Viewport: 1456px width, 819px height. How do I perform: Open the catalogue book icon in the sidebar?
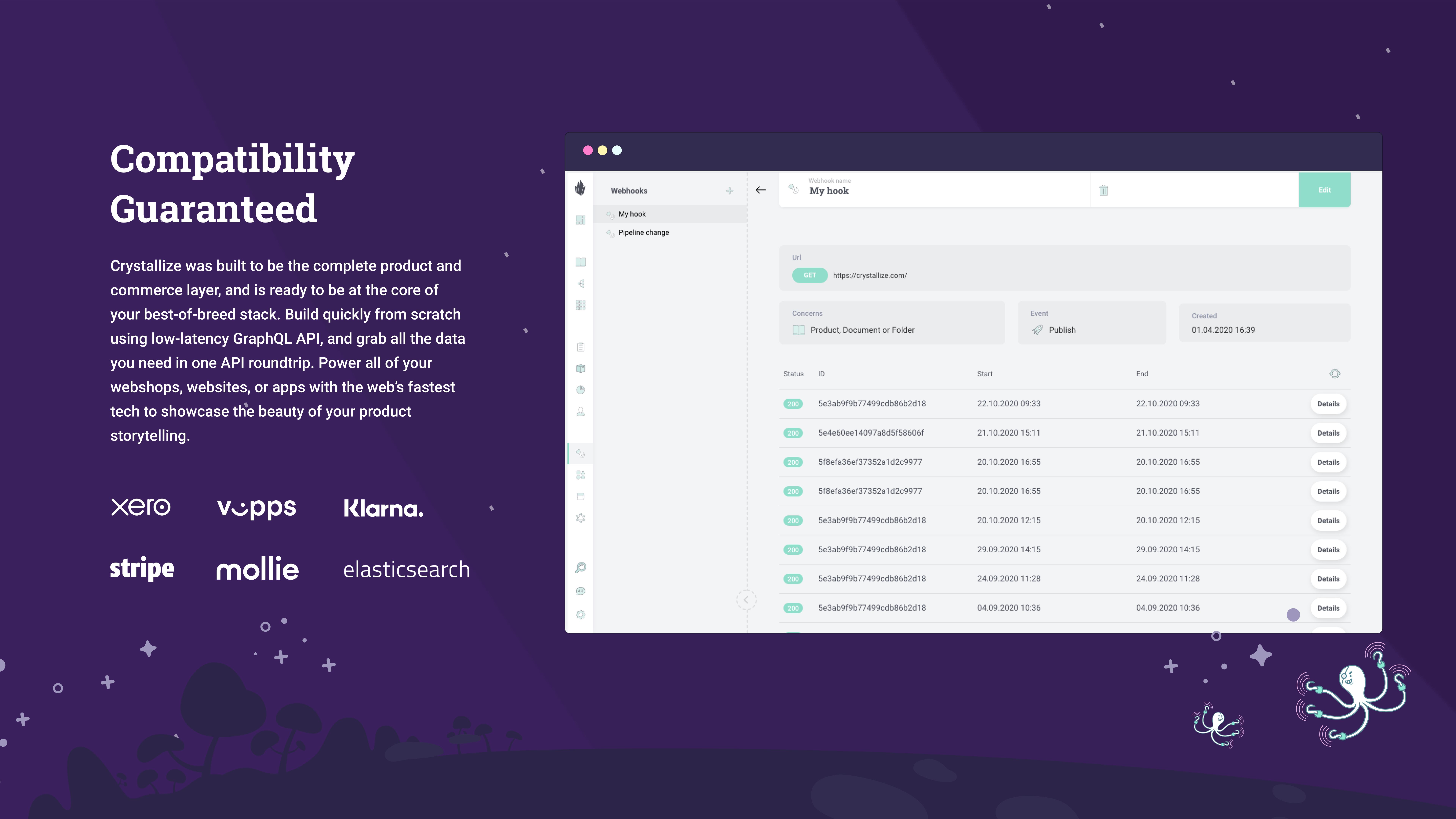[x=581, y=262]
